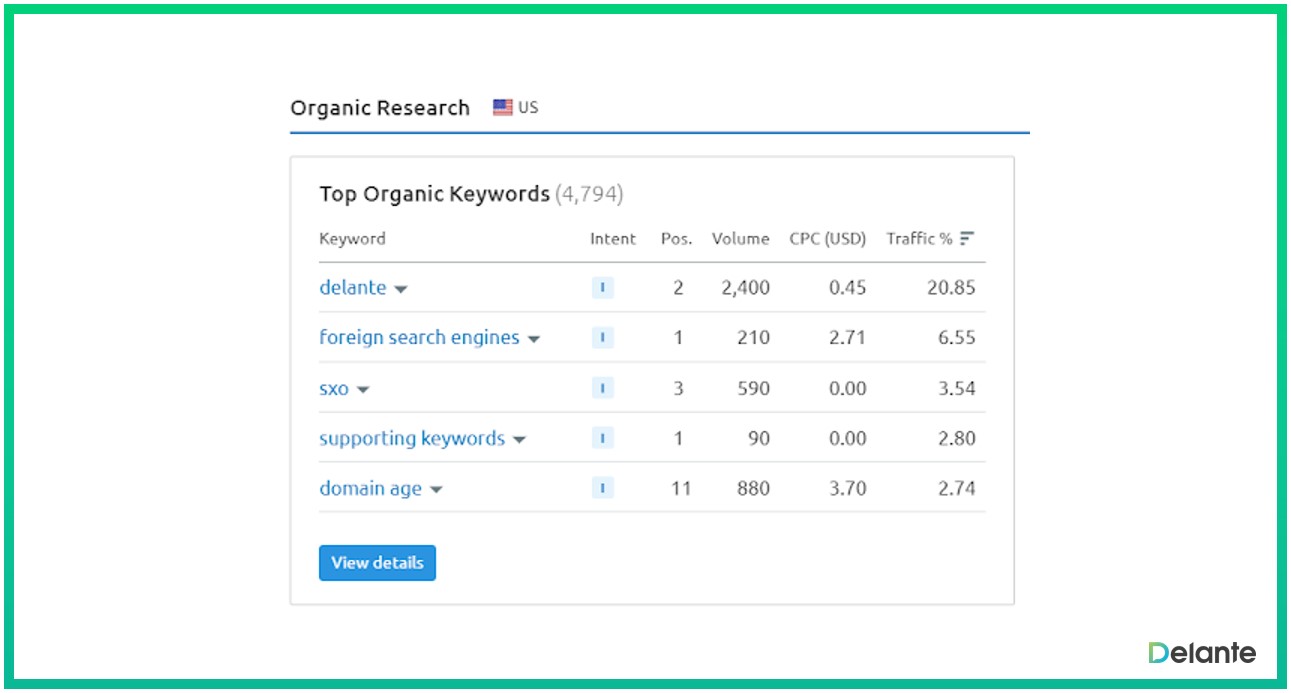Expand the domain age dropdown arrow
Image resolution: width=1291 pixels, height=693 pixels.
(436, 490)
